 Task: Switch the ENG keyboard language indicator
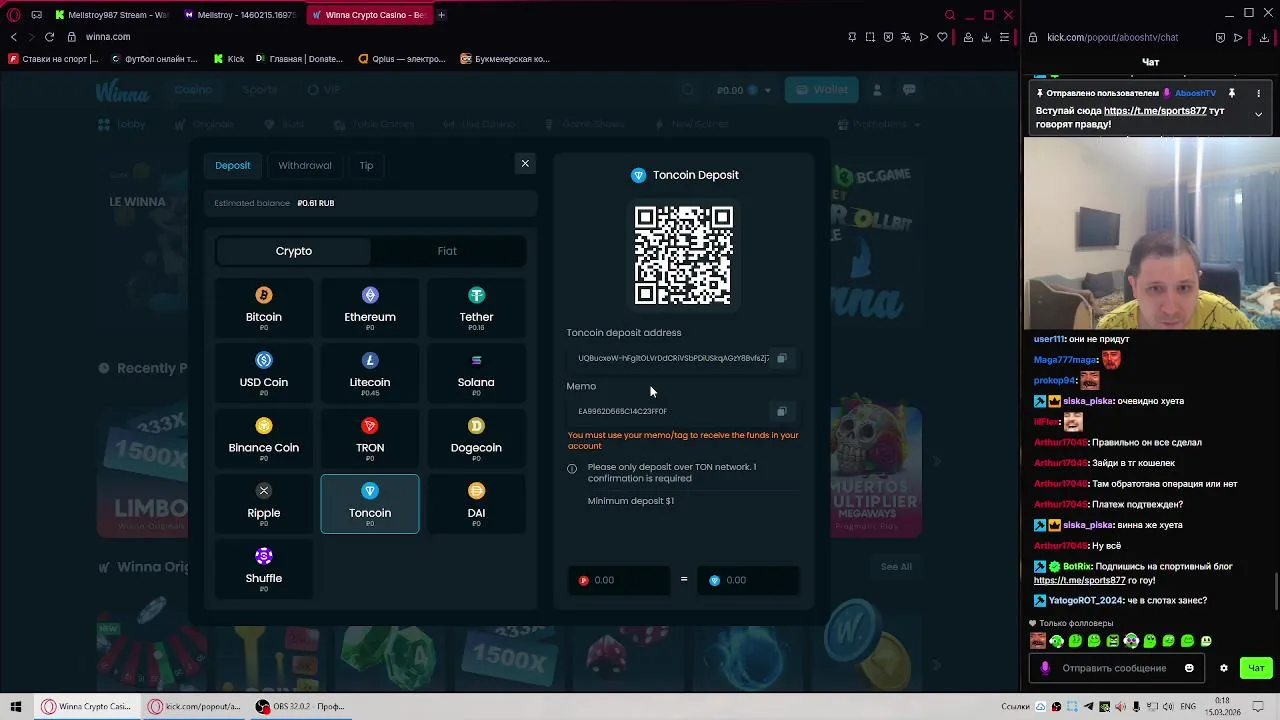pos(1188,707)
